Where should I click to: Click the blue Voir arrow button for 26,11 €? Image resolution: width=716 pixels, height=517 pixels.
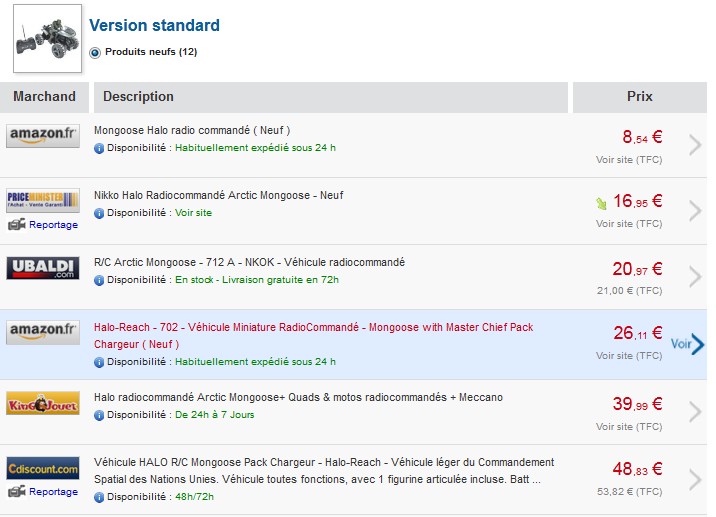(x=688, y=344)
